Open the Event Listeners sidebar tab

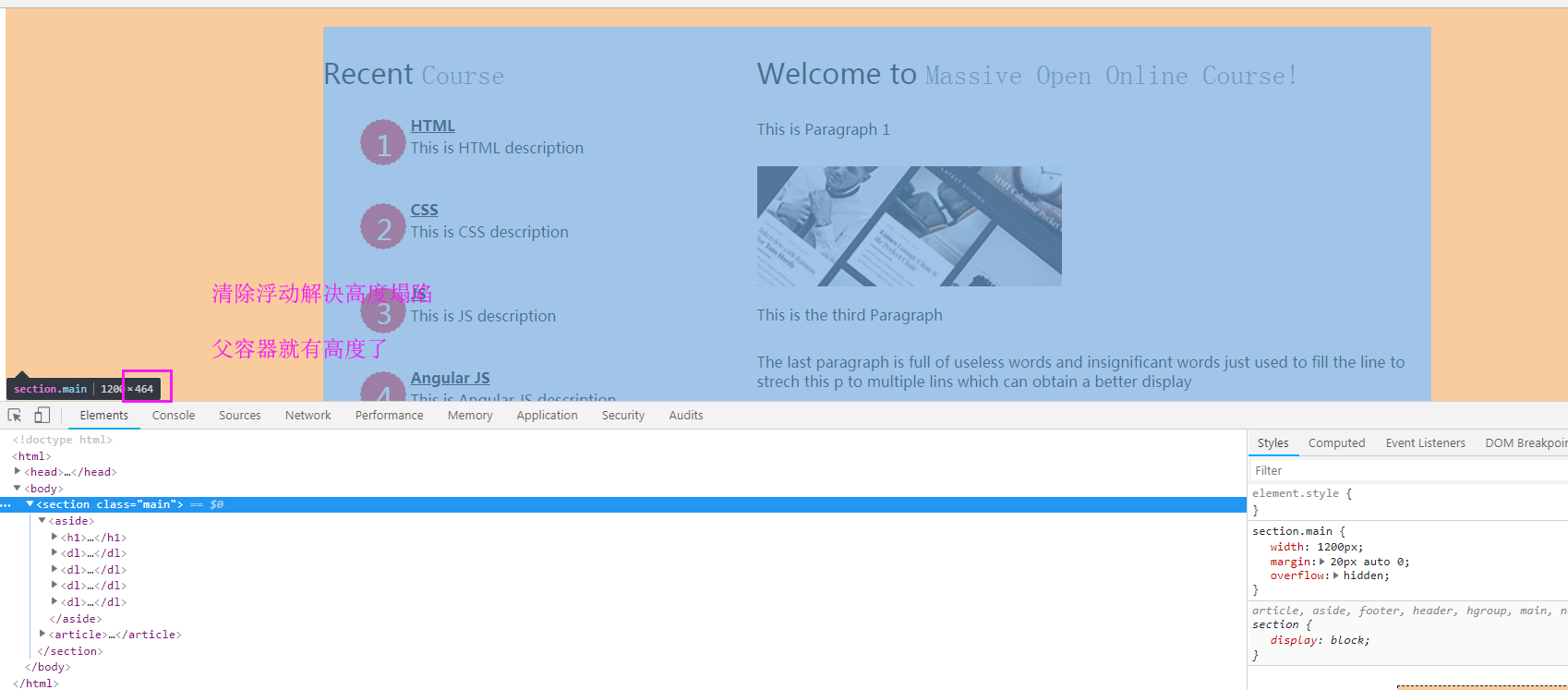click(1425, 443)
